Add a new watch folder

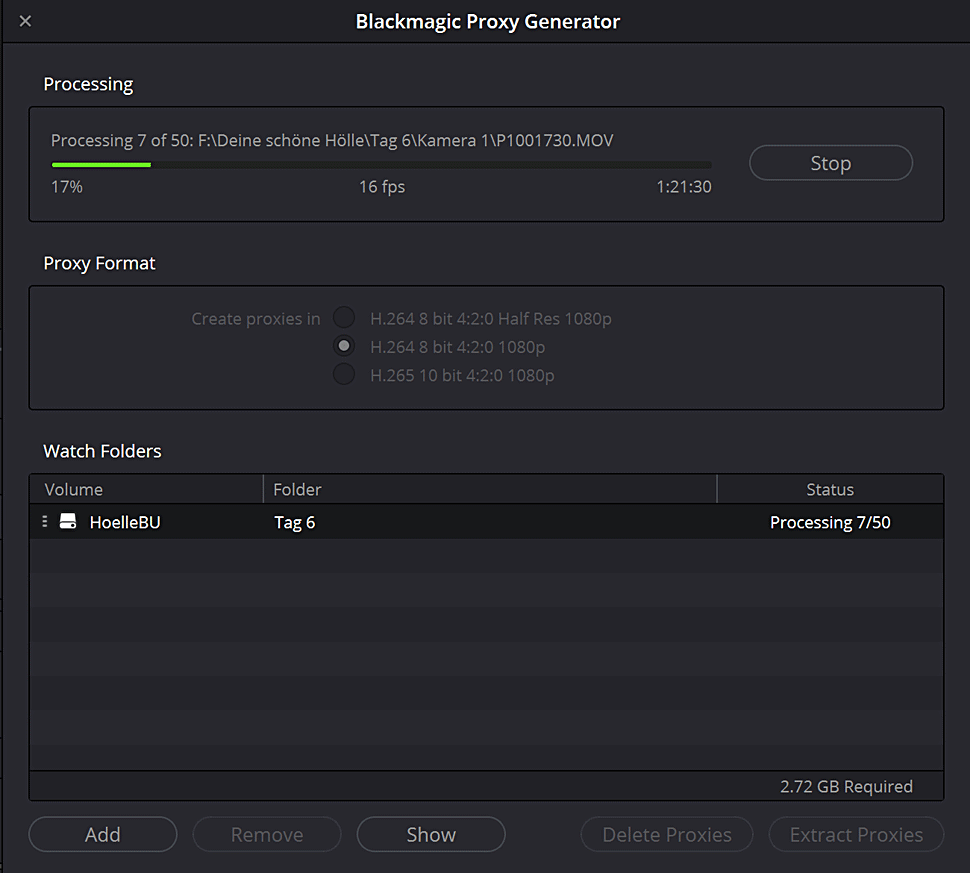pyautogui.click(x=103, y=834)
